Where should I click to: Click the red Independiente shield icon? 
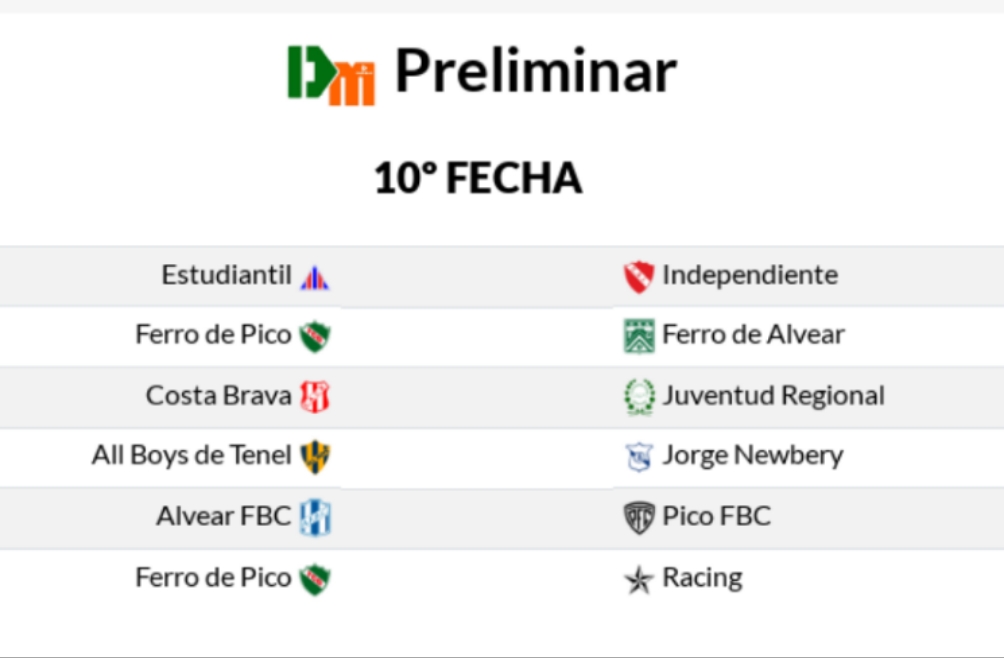(638, 277)
